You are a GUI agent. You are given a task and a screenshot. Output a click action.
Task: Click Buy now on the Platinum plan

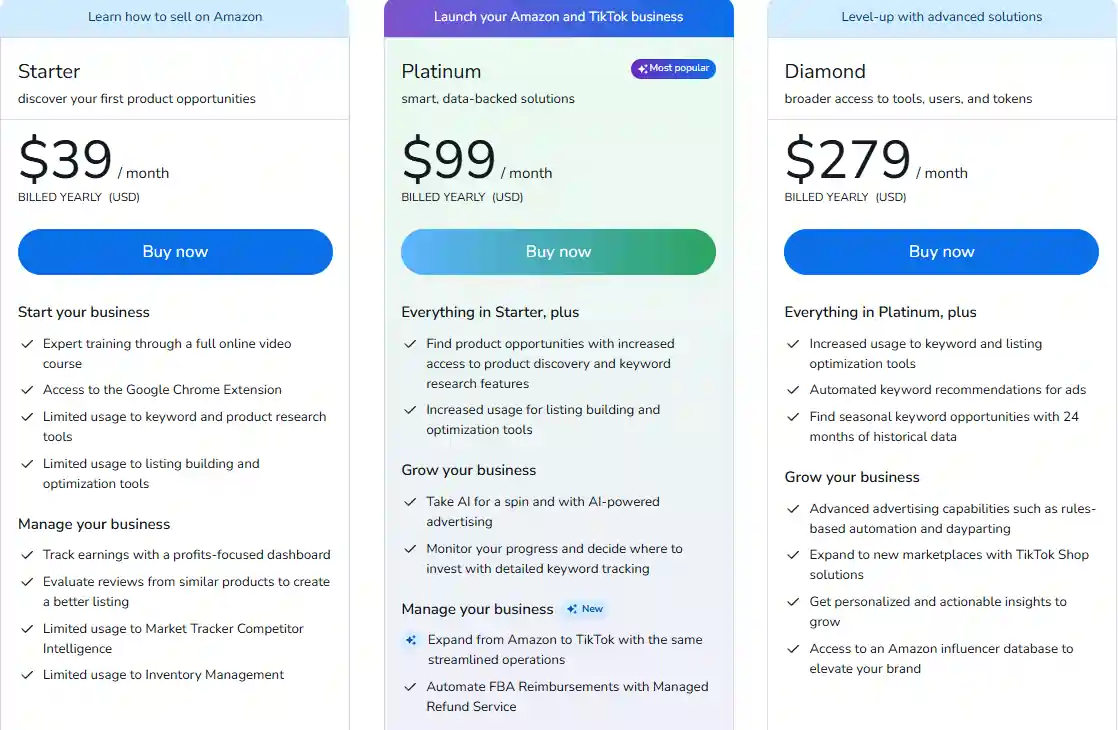click(x=558, y=252)
